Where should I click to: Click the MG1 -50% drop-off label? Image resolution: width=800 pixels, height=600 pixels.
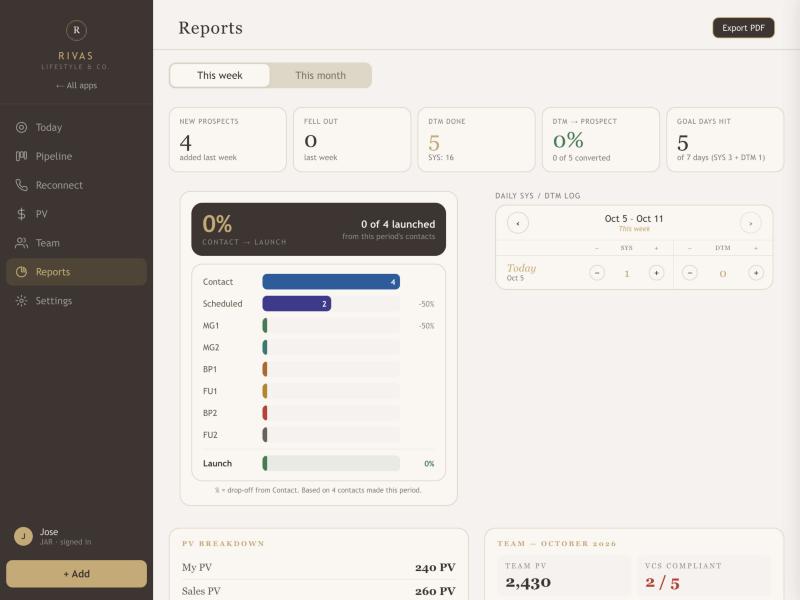click(426, 326)
